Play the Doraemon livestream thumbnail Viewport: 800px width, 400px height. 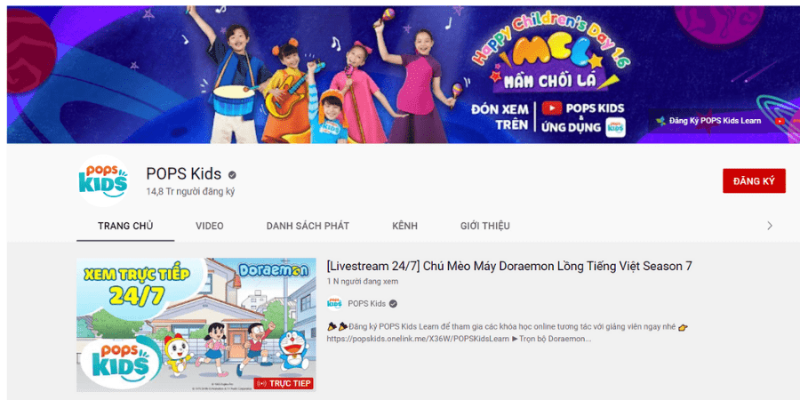(196, 325)
